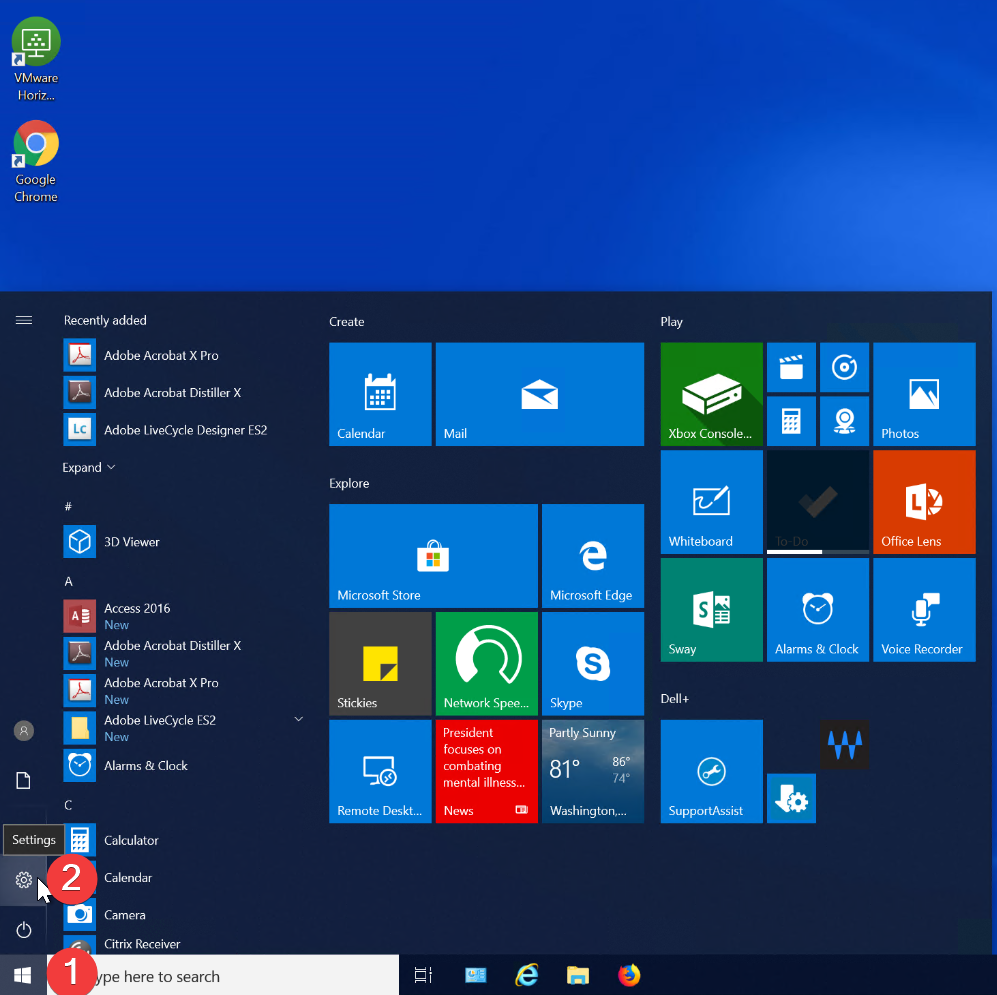Open the Office Lens tile

(x=923, y=502)
